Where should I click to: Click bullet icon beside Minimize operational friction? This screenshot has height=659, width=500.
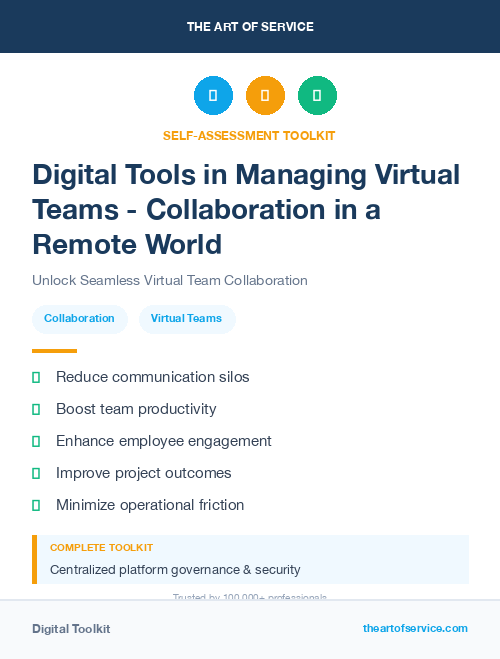coord(36,505)
